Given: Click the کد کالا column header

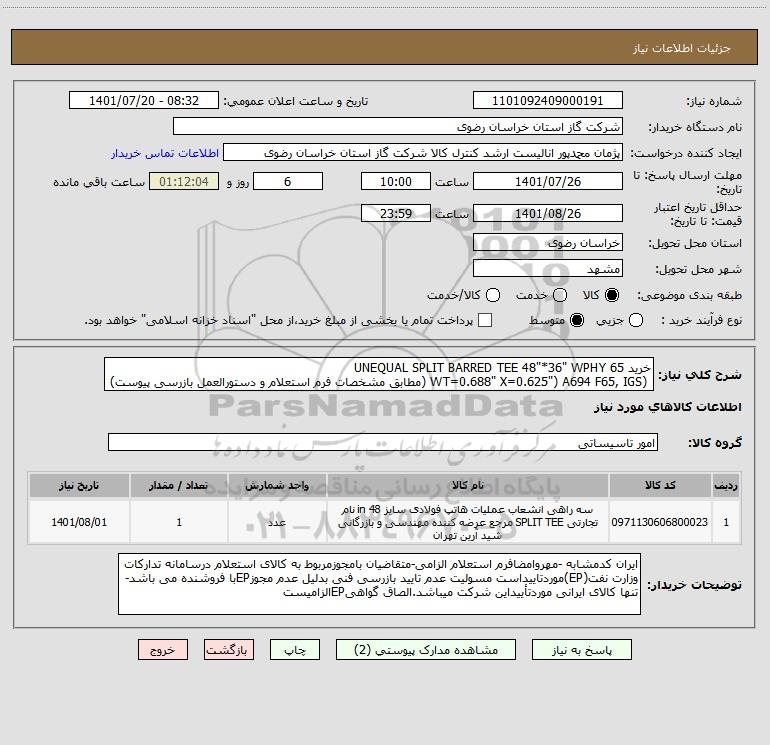Looking at the screenshot, I should point(660,485).
